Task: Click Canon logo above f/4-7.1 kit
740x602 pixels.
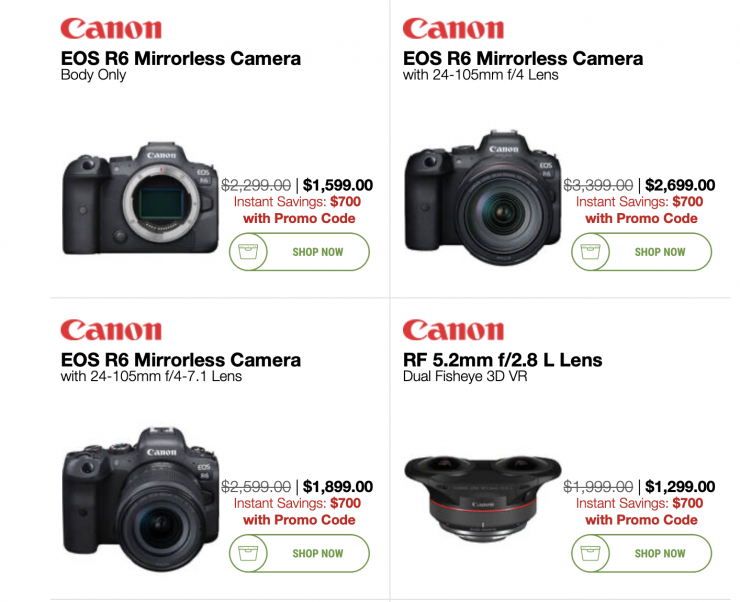Action: pos(111,330)
